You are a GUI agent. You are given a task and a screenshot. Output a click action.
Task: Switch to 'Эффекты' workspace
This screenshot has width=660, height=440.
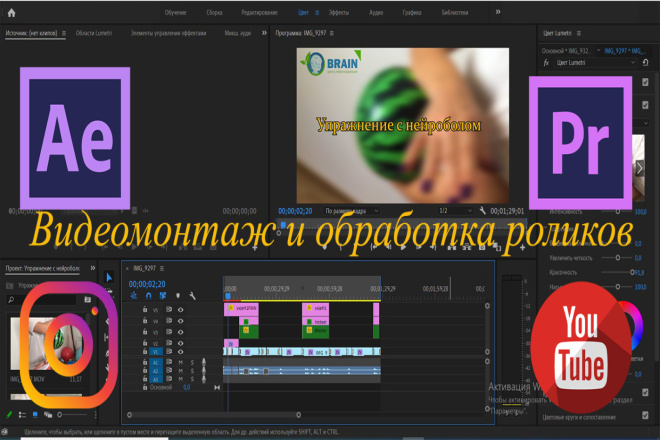click(339, 13)
